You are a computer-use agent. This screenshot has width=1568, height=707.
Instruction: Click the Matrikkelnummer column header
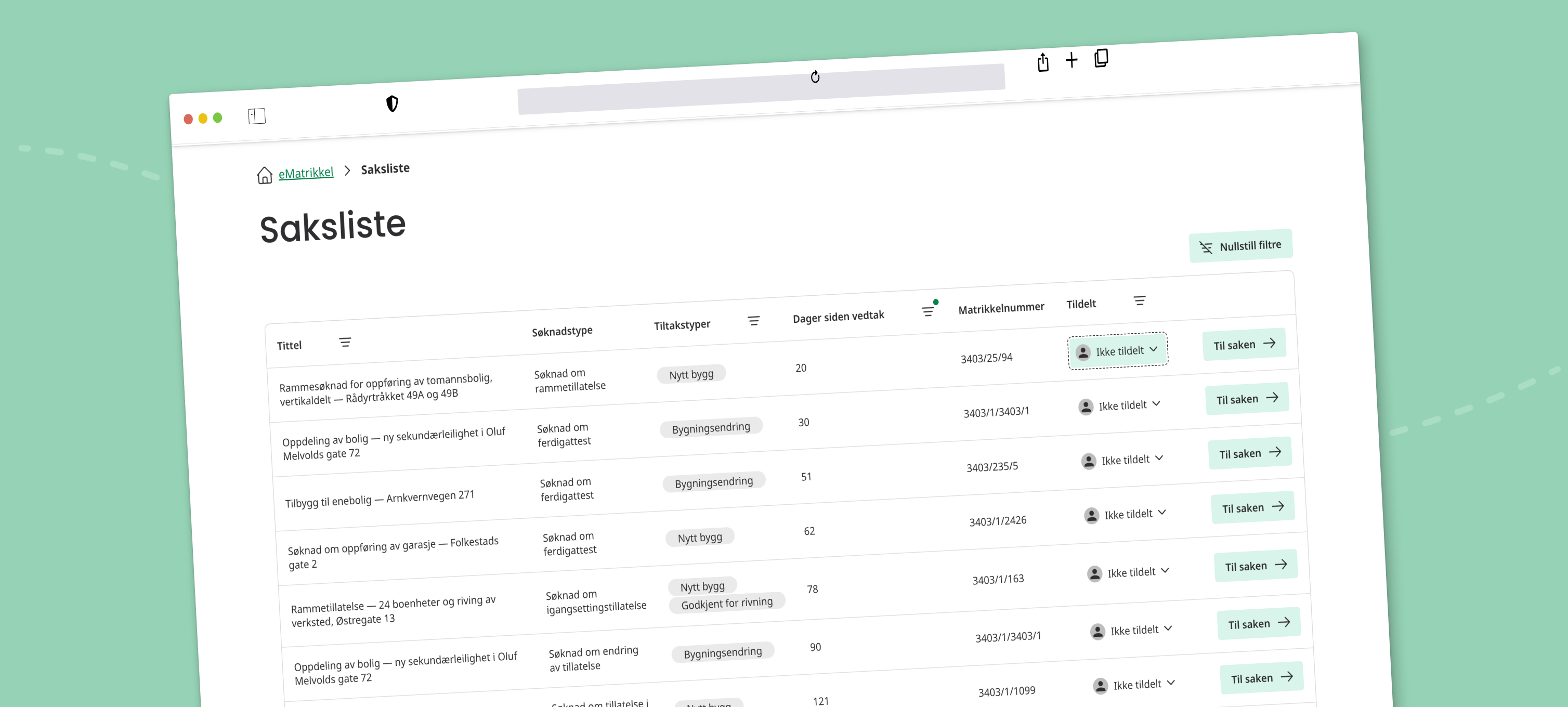tap(1001, 308)
